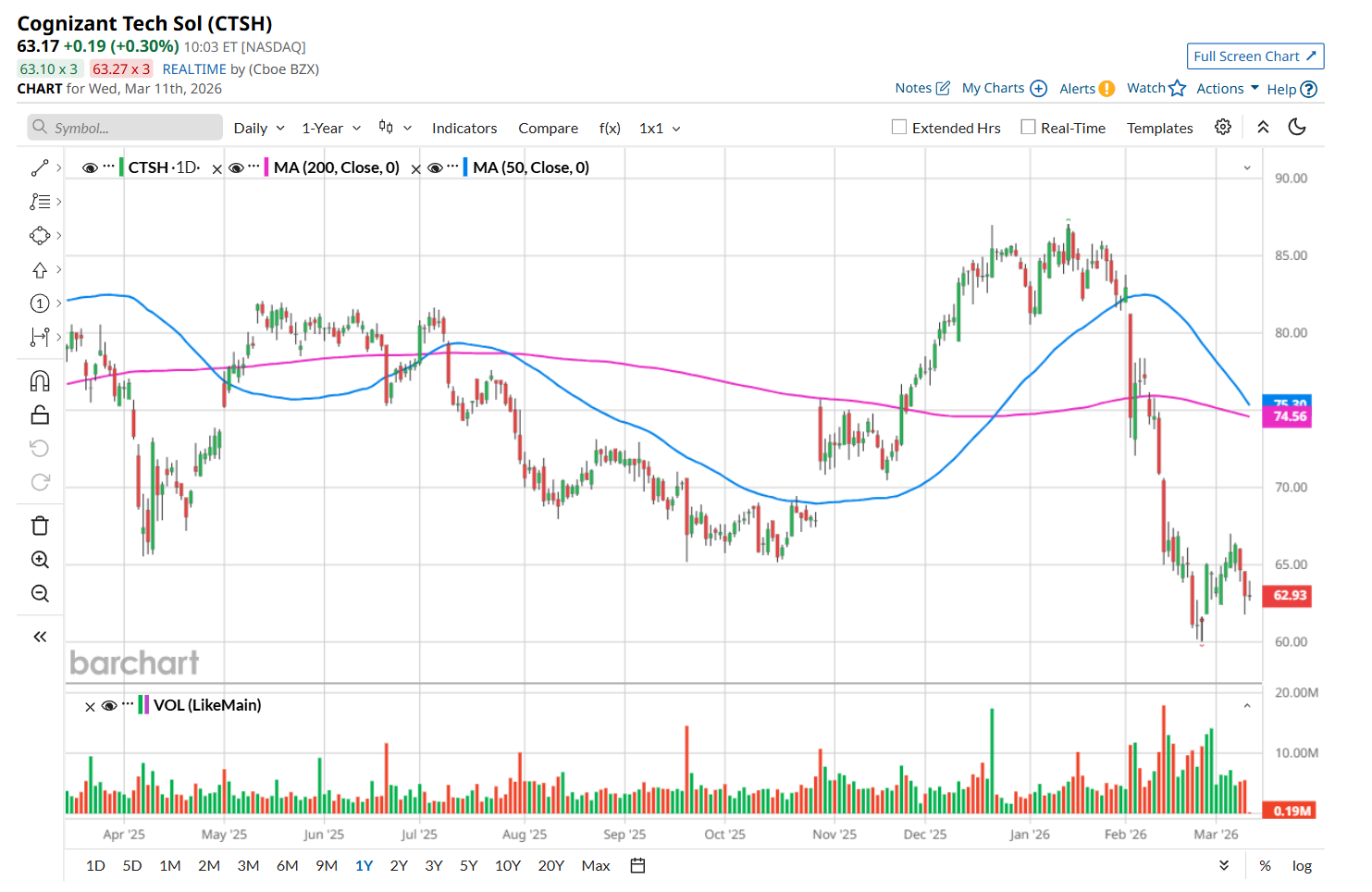
Task: Select the trend line drawing tool
Action: (x=40, y=167)
